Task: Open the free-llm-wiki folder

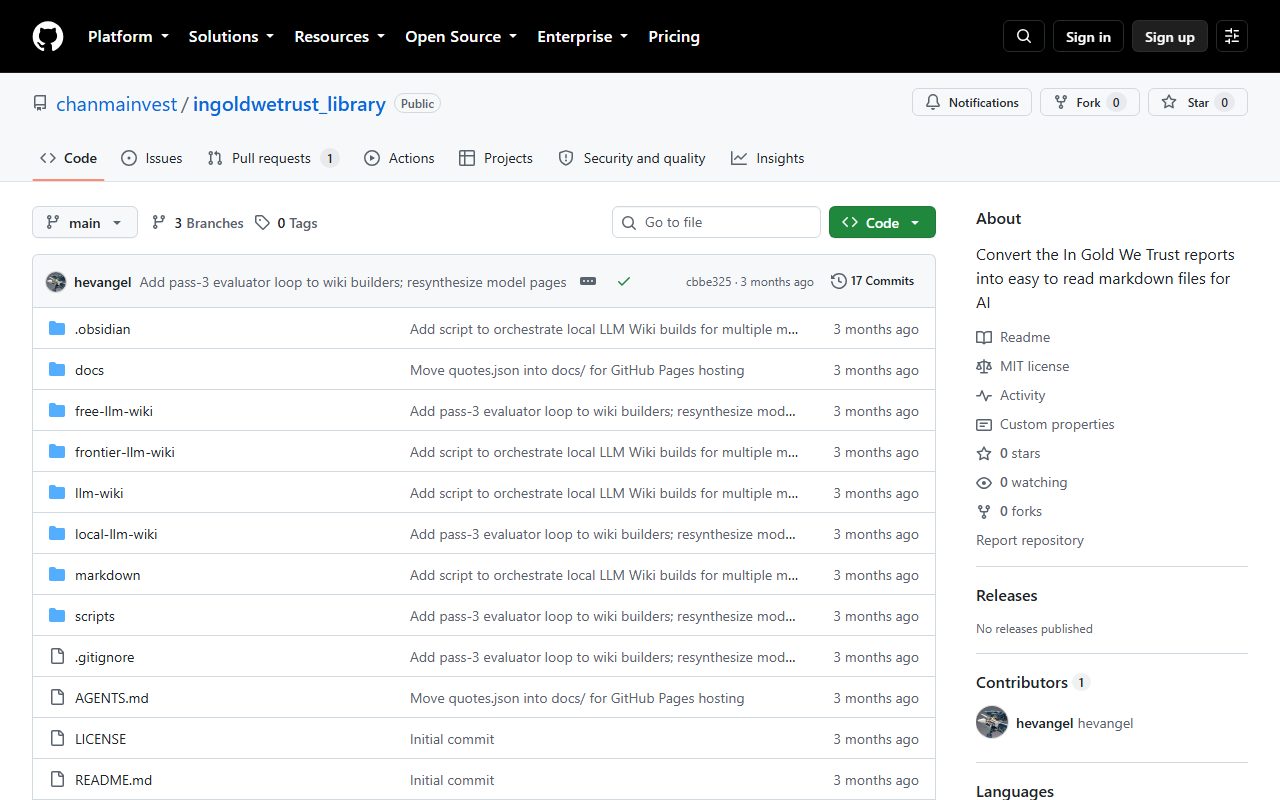Action: pyautogui.click(x=114, y=411)
